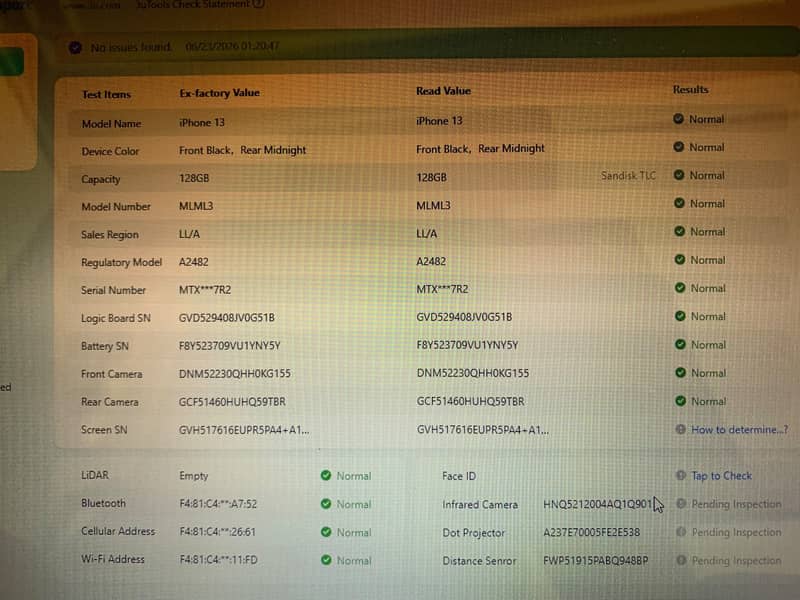Viewport: 800px width, 600px height.
Task: Click the Battery SN Normal status icon
Action: coord(680,344)
